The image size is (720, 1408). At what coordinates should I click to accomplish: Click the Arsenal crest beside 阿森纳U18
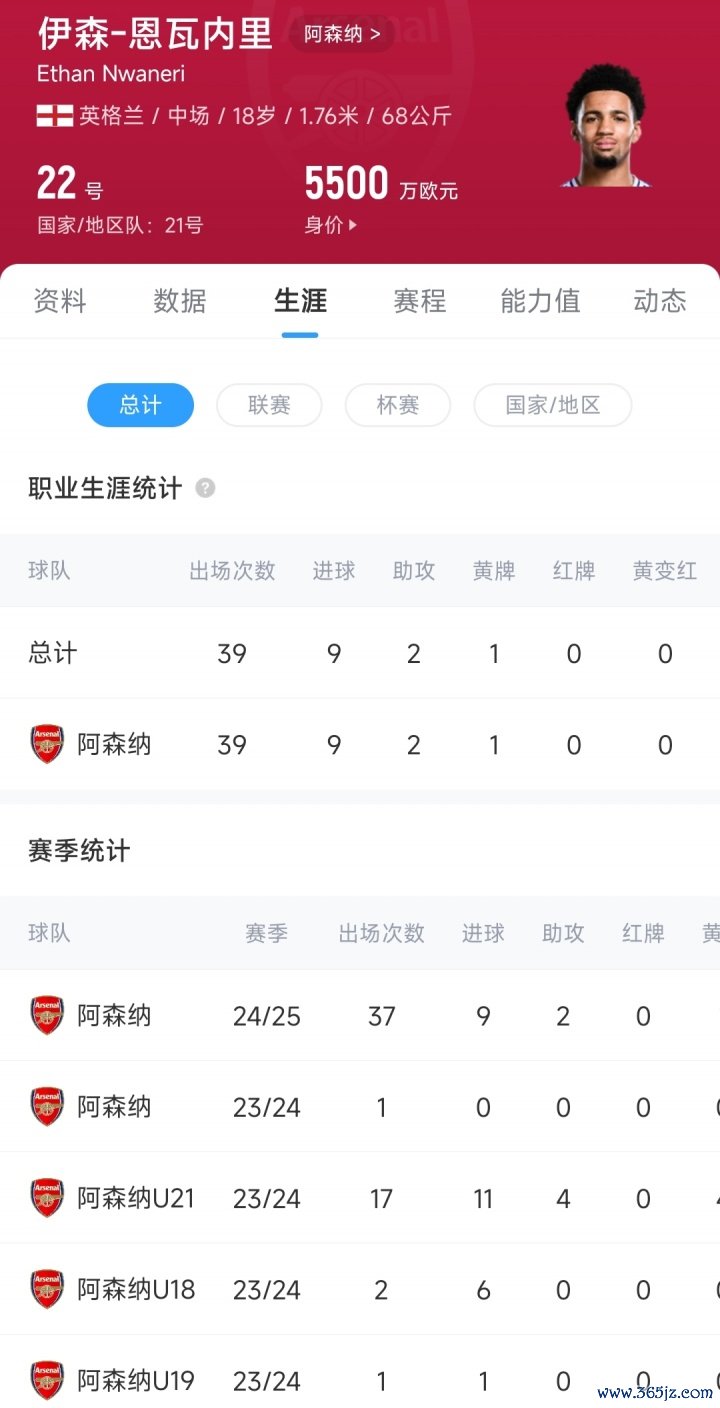(47, 1289)
